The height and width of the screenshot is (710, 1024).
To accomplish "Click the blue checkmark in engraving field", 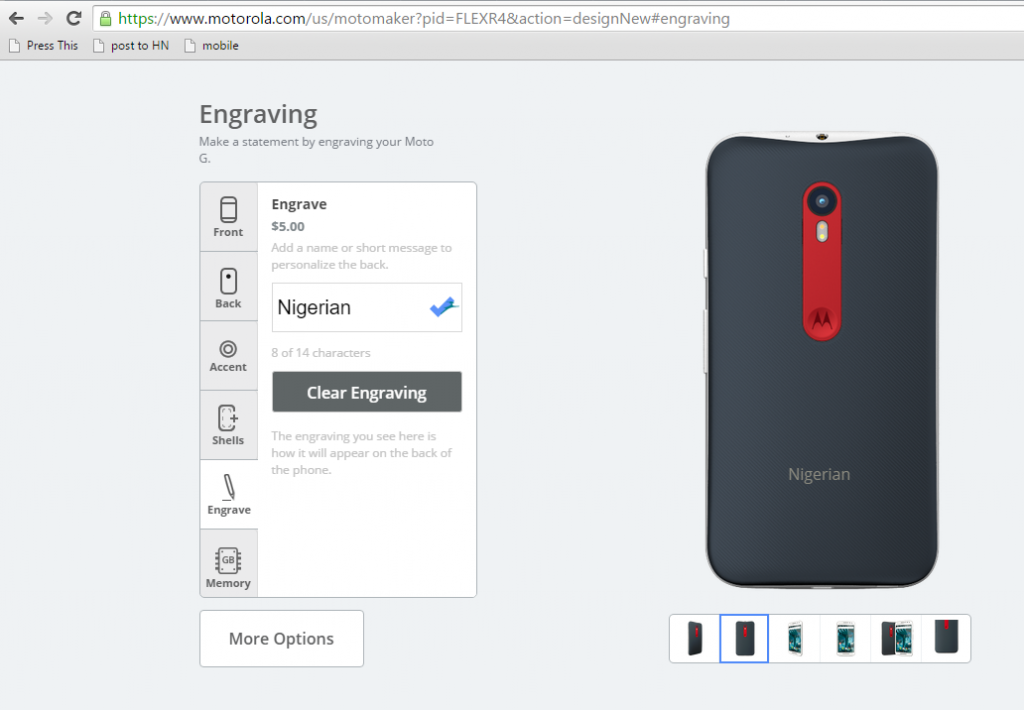I will (x=443, y=306).
